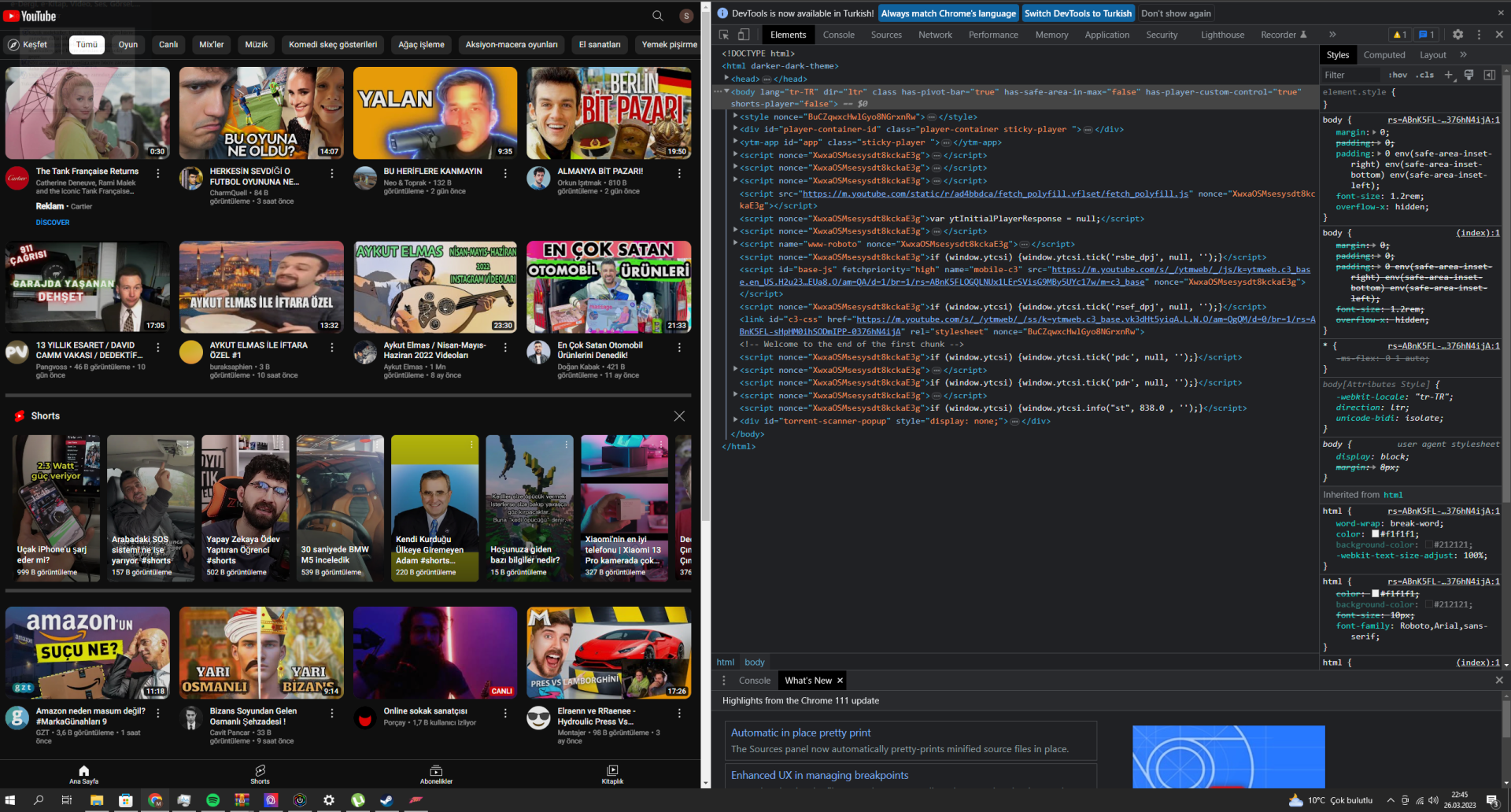
Task: Expand the div player-container-id node
Action: tap(736, 129)
